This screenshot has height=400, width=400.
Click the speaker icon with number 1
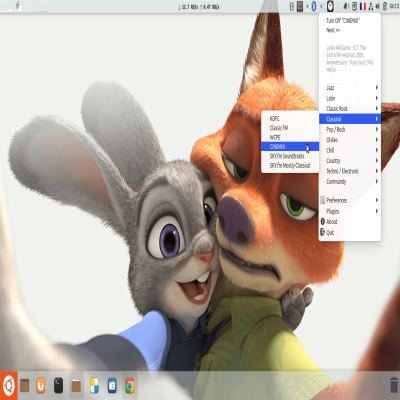(346, 6)
